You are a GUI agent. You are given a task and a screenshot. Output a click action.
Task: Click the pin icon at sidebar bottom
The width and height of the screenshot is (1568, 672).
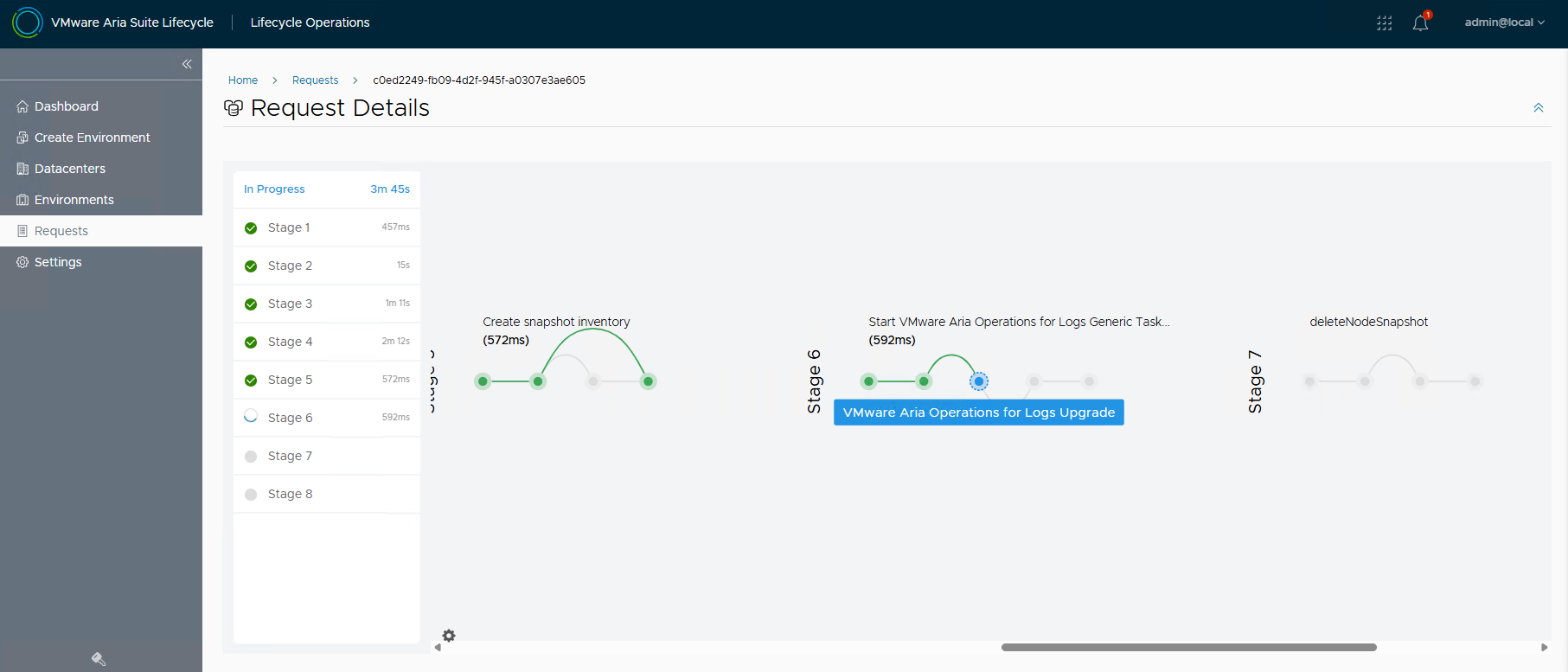coord(99,659)
